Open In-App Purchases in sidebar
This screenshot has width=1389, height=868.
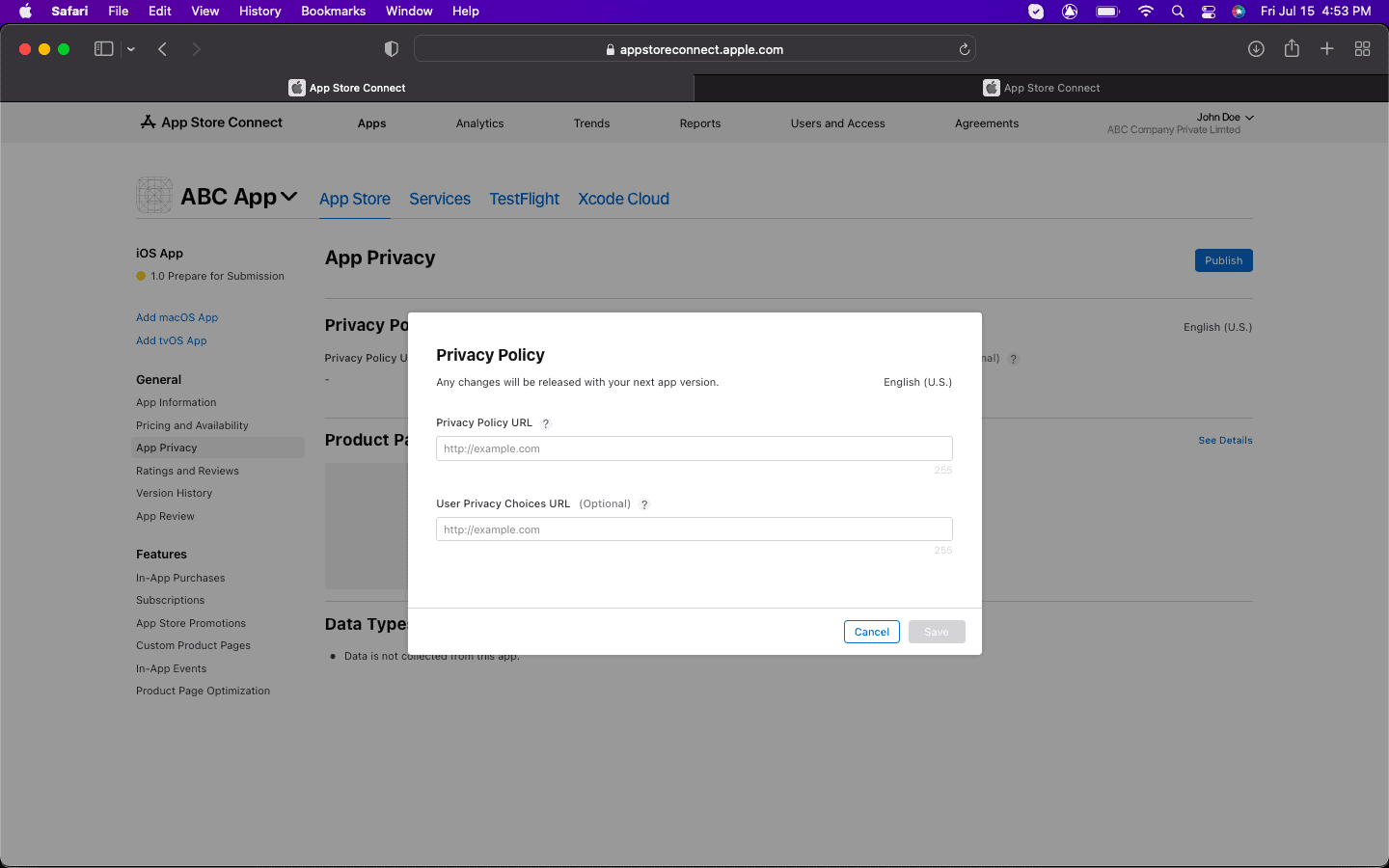pos(180,578)
